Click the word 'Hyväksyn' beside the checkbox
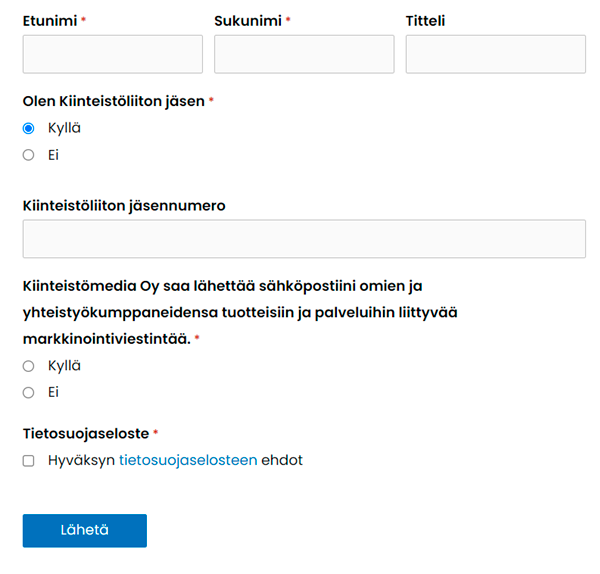The width and height of the screenshot is (600, 574). coord(82,460)
